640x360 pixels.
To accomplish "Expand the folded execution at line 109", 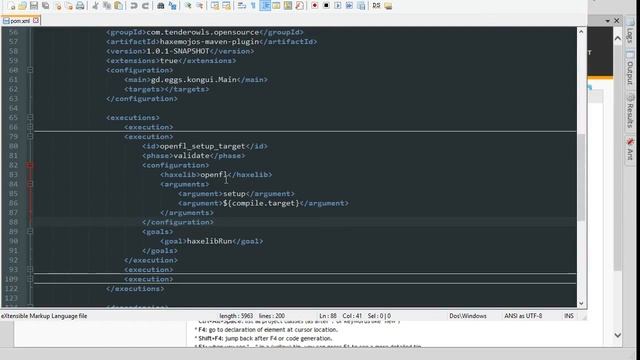I will click(30, 279).
